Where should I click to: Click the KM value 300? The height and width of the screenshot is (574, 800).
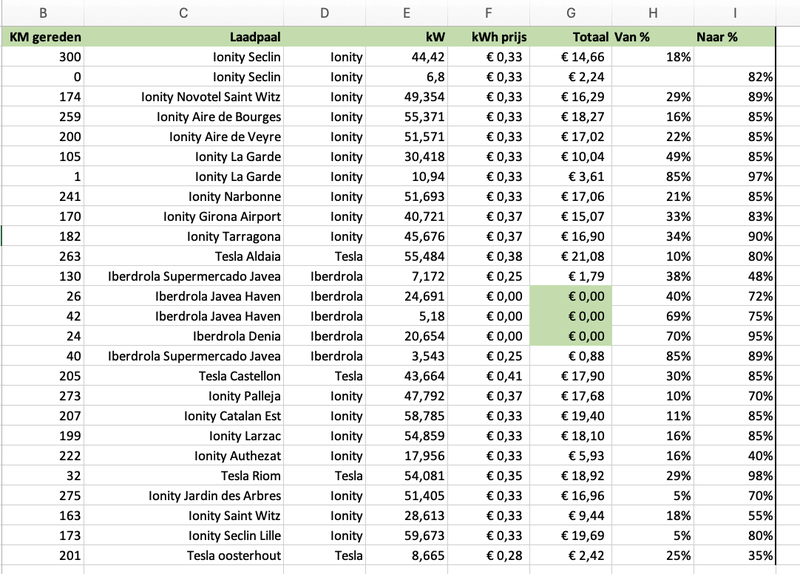pos(43,57)
